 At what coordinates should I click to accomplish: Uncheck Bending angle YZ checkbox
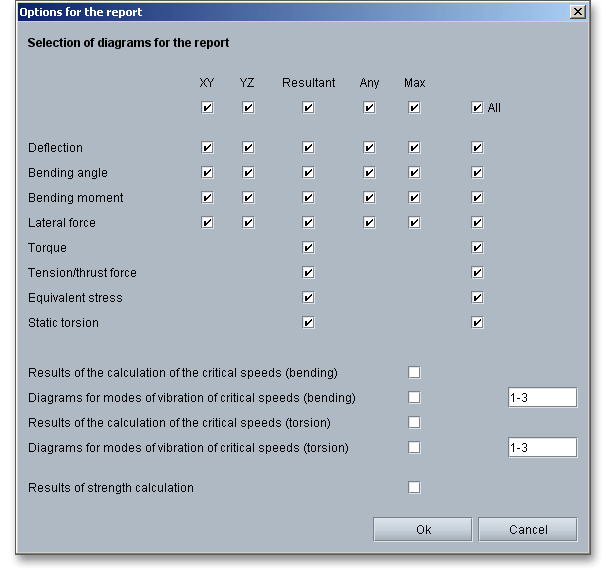pos(247,173)
